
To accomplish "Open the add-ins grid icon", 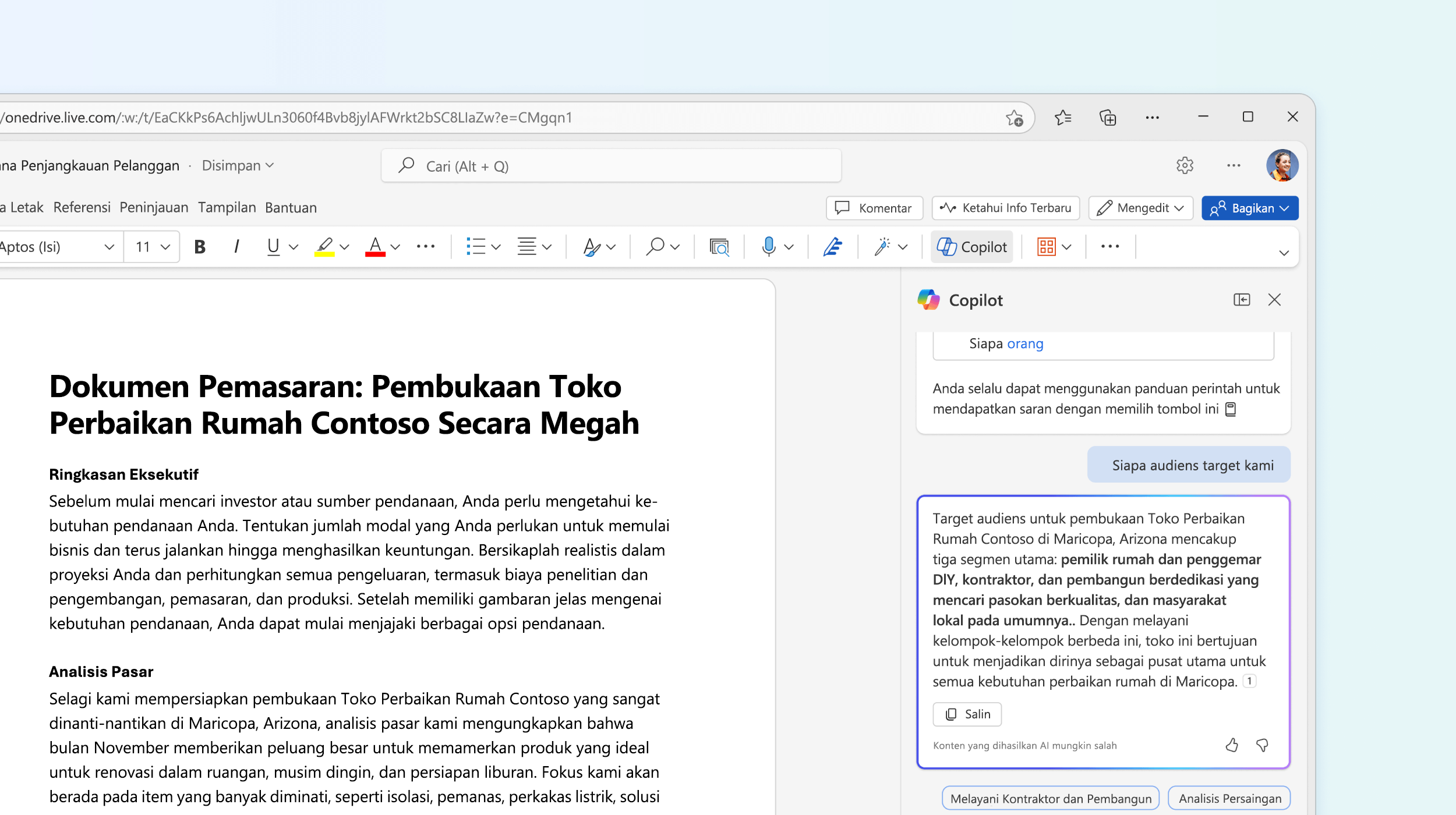I will [x=1046, y=247].
